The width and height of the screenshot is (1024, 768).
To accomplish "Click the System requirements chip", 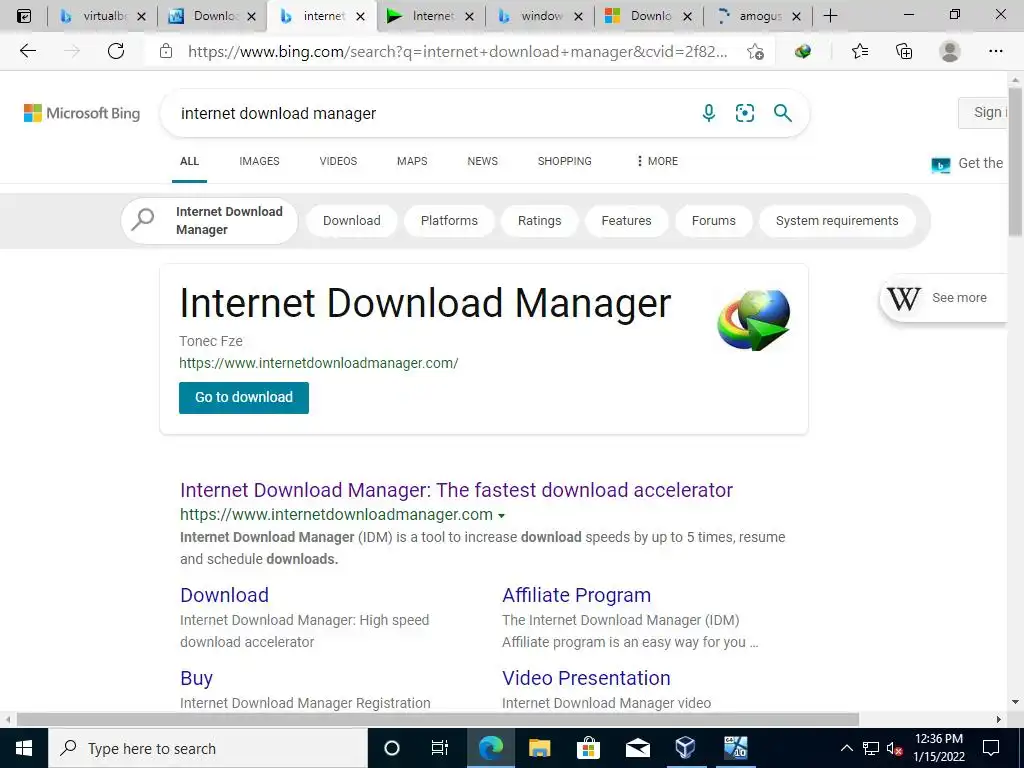I will tap(837, 221).
